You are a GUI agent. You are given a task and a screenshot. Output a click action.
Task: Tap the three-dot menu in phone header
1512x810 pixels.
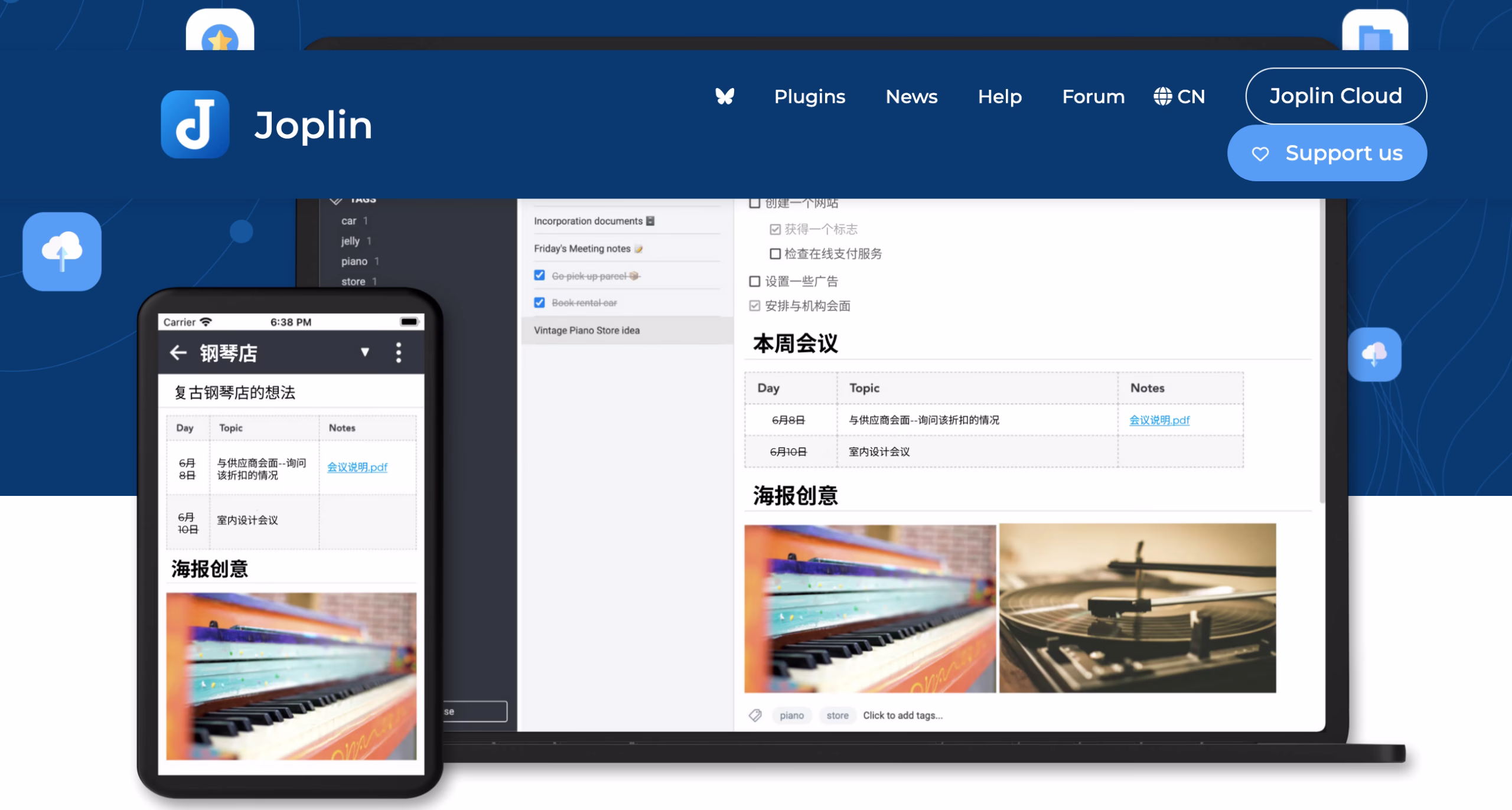click(399, 352)
